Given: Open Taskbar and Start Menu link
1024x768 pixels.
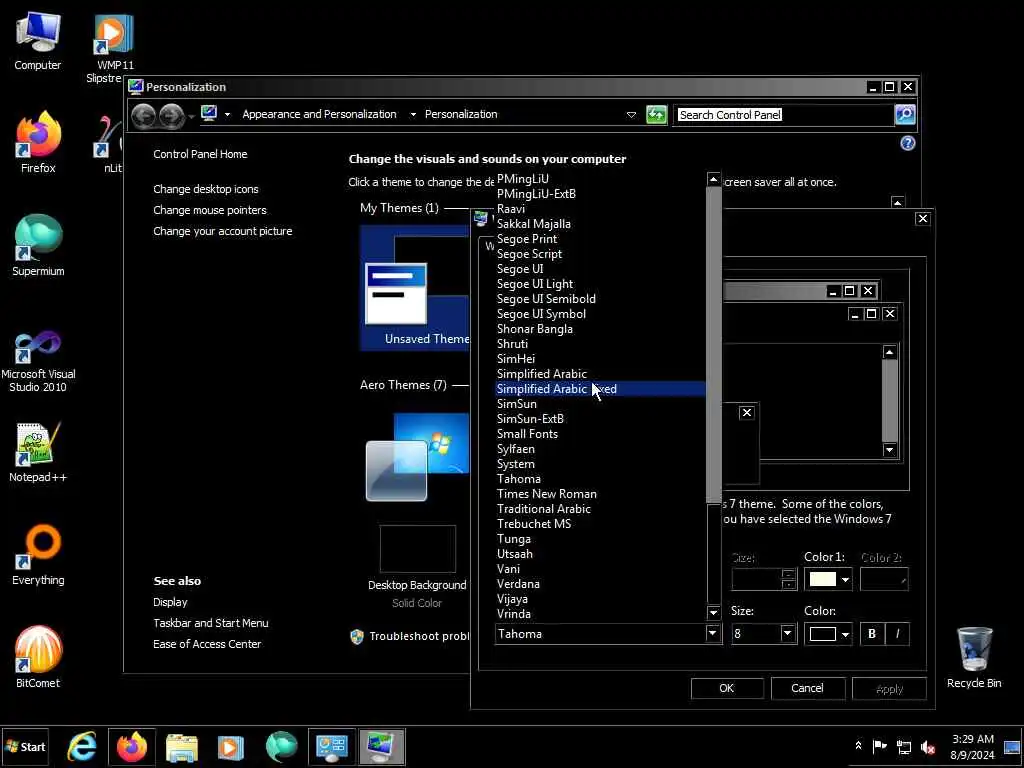Looking at the screenshot, I should click(210, 623).
